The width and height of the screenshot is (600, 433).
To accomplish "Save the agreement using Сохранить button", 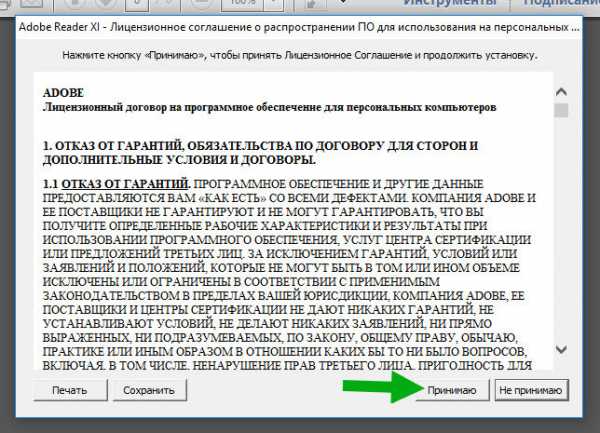I will pyautogui.click(x=149, y=390).
